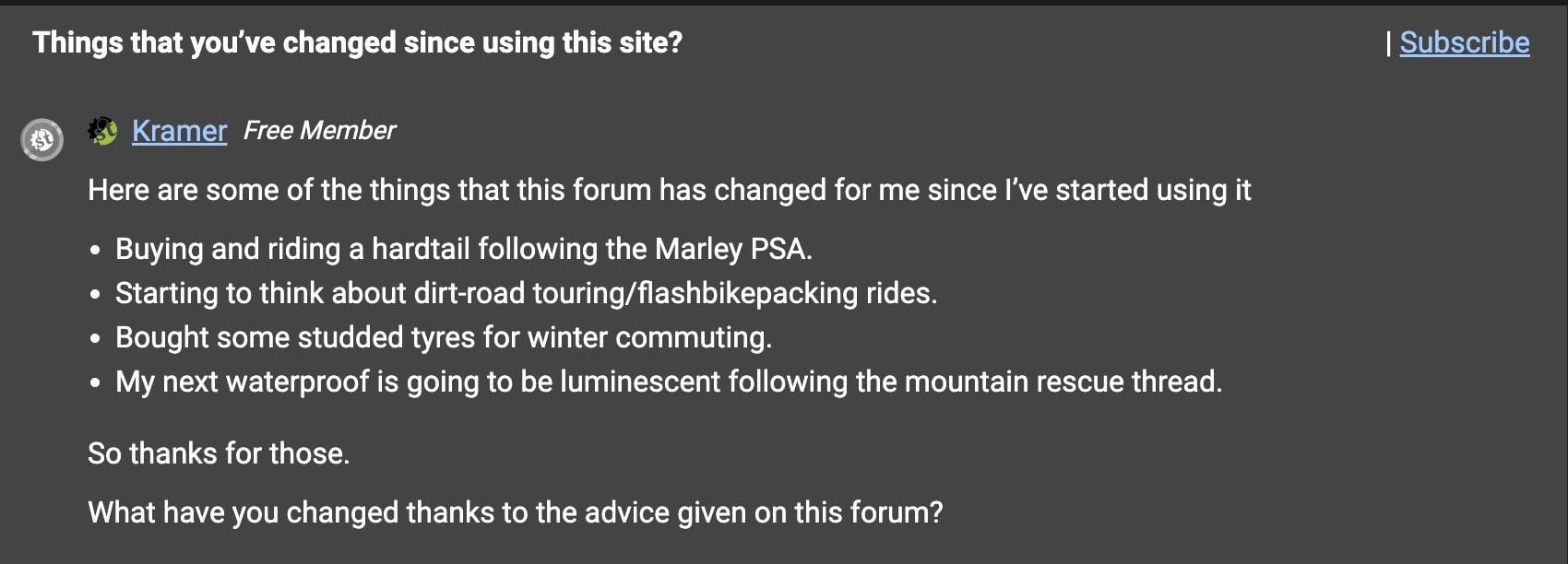Click the line about dirt-road touring rides
1568x564 pixels.
[526, 293]
